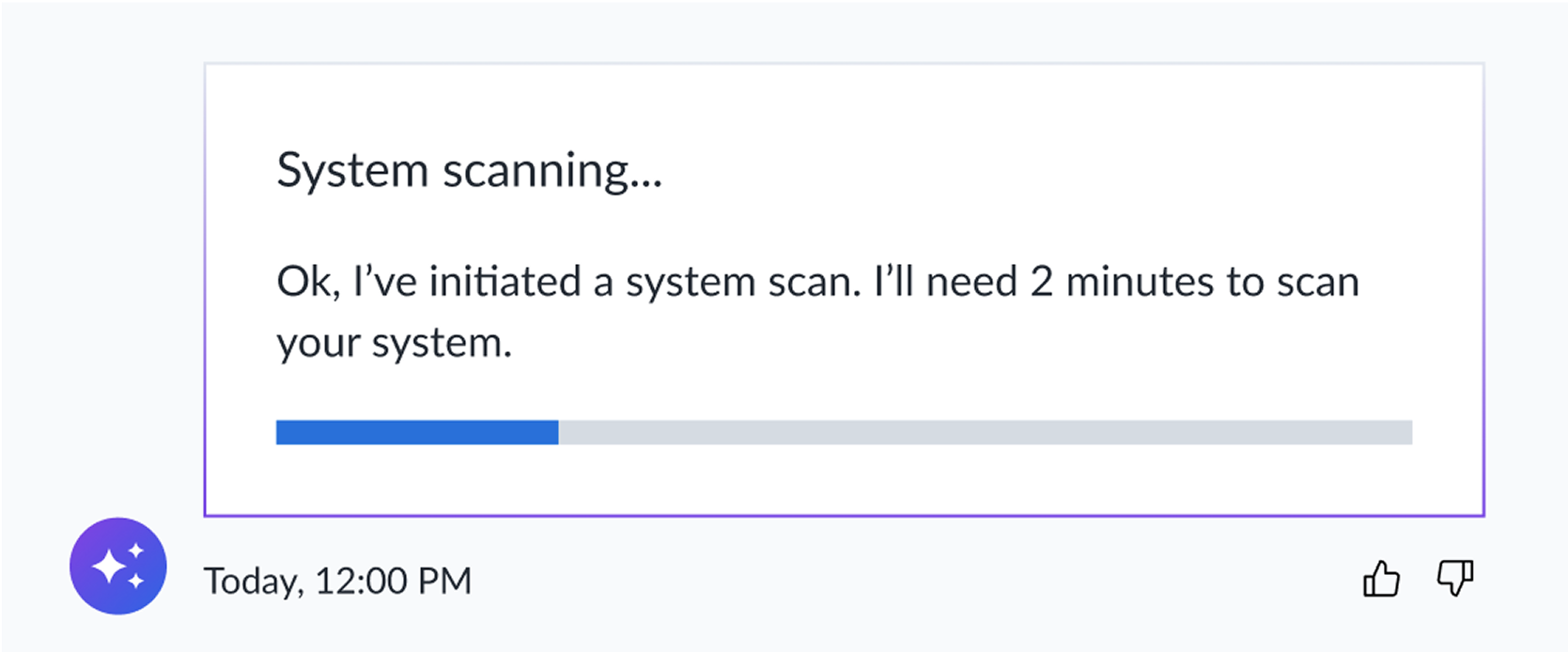The width and height of the screenshot is (1568, 652).
Task: Like the system scan message
Action: coord(1381,578)
